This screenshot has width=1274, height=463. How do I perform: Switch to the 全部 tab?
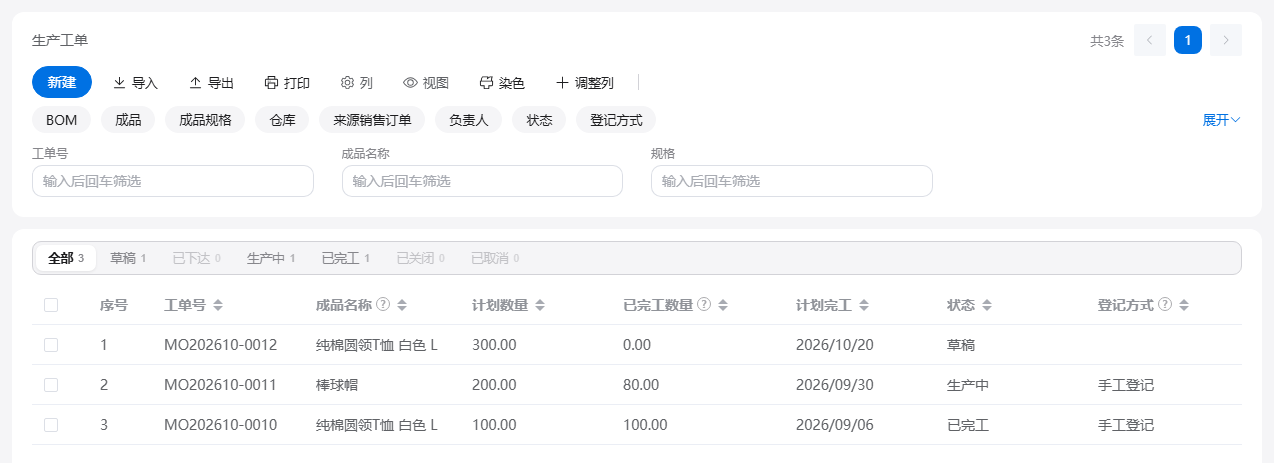pyautogui.click(x=66, y=258)
